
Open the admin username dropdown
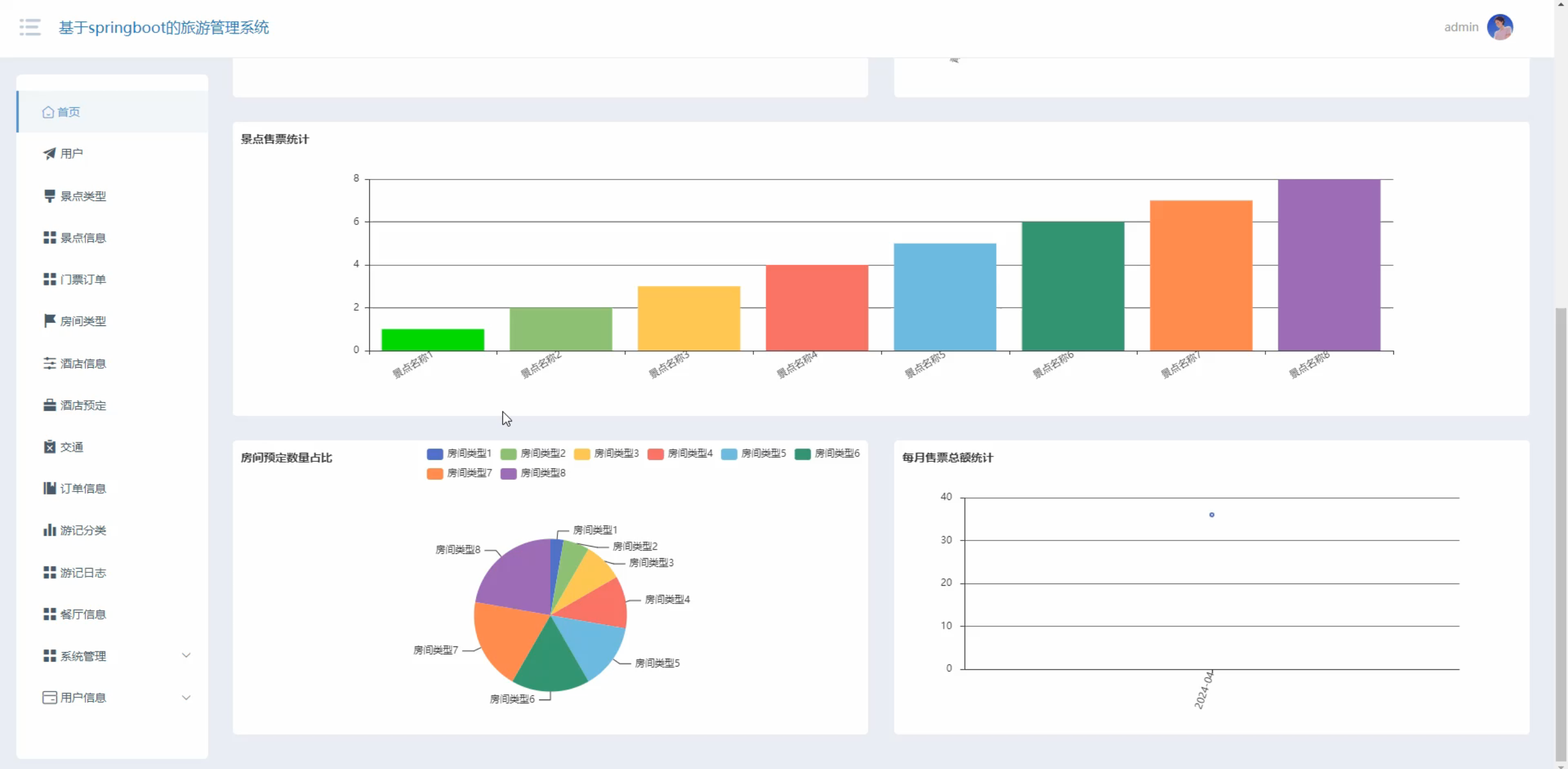click(x=1461, y=27)
